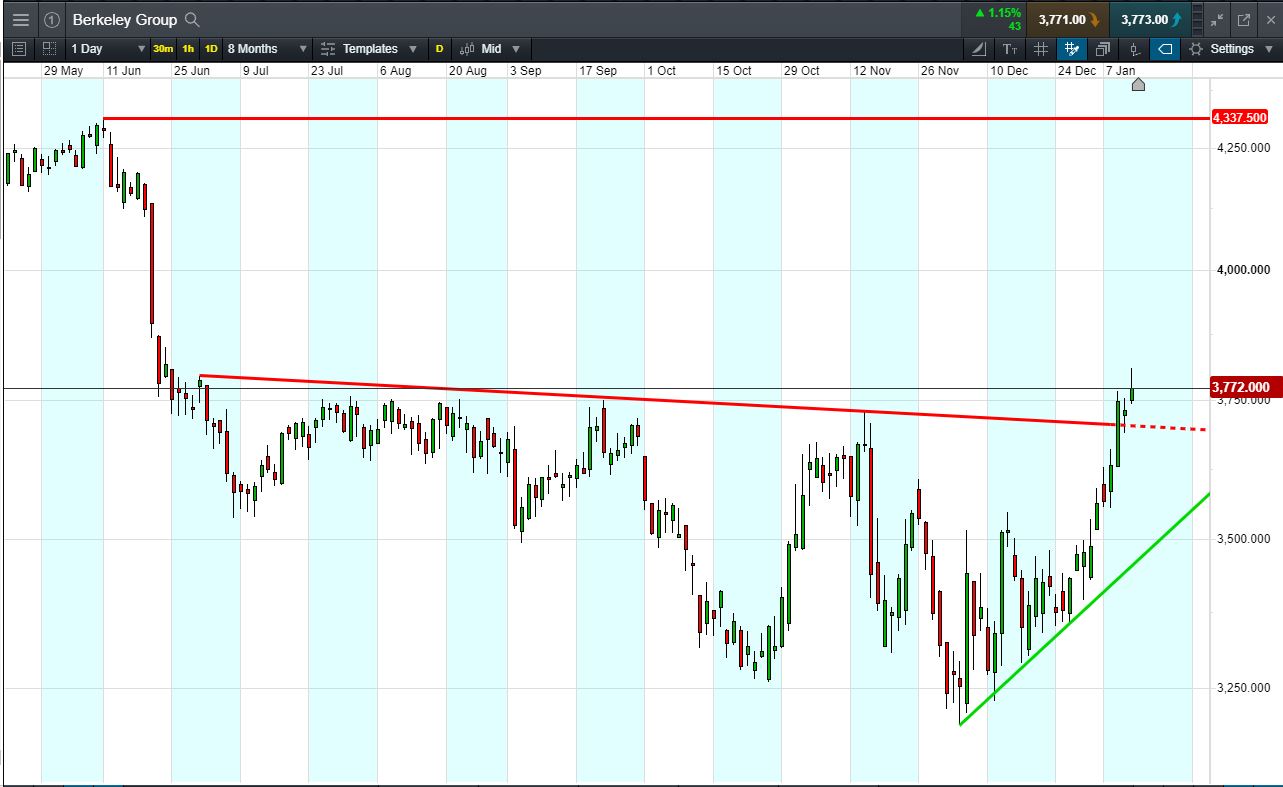Switch to the 30m timeframe

[x=163, y=48]
